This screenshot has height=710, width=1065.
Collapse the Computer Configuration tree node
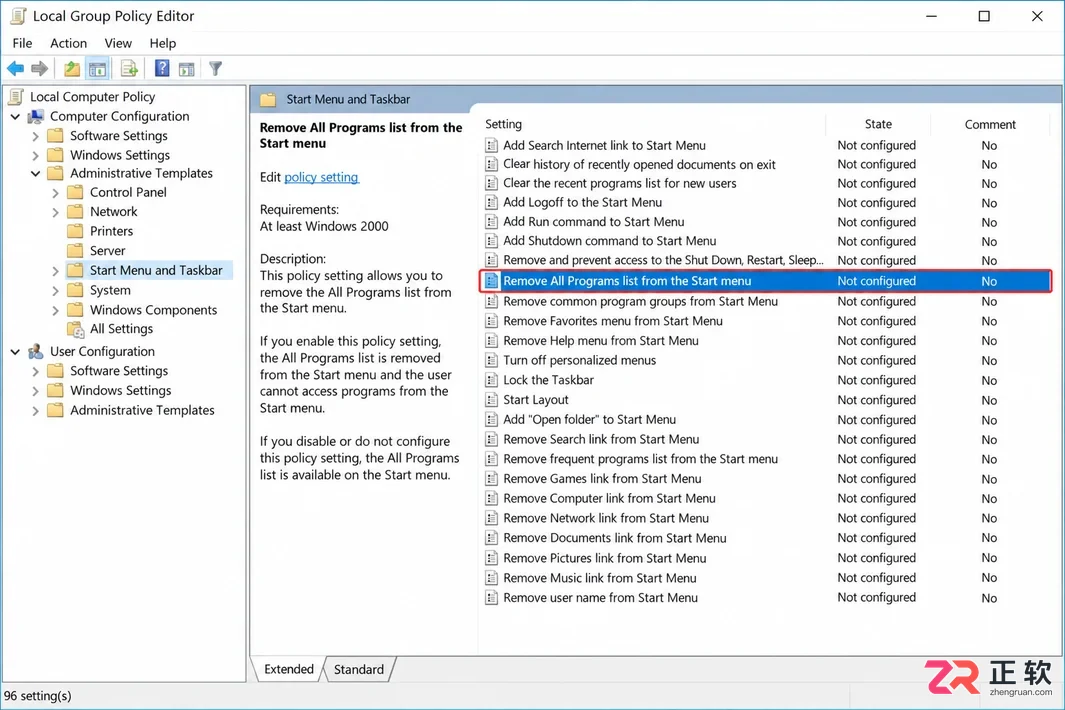click(16, 117)
